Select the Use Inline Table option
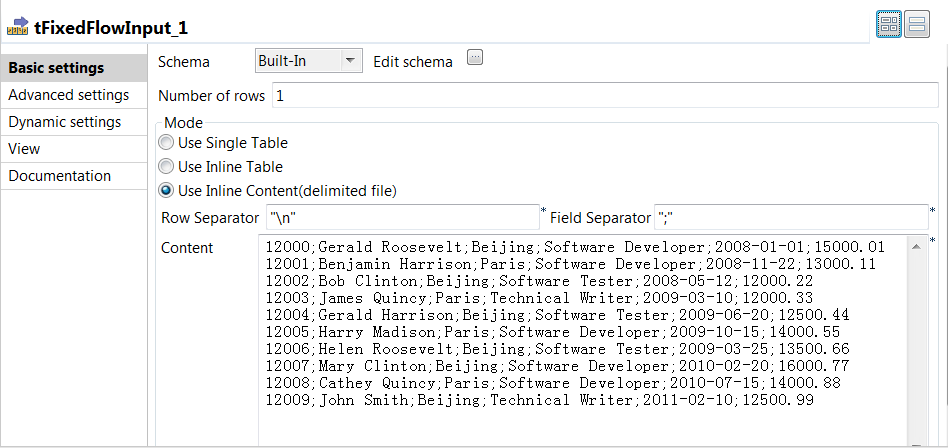This screenshot has width=948, height=448. [x=165, y=167]
